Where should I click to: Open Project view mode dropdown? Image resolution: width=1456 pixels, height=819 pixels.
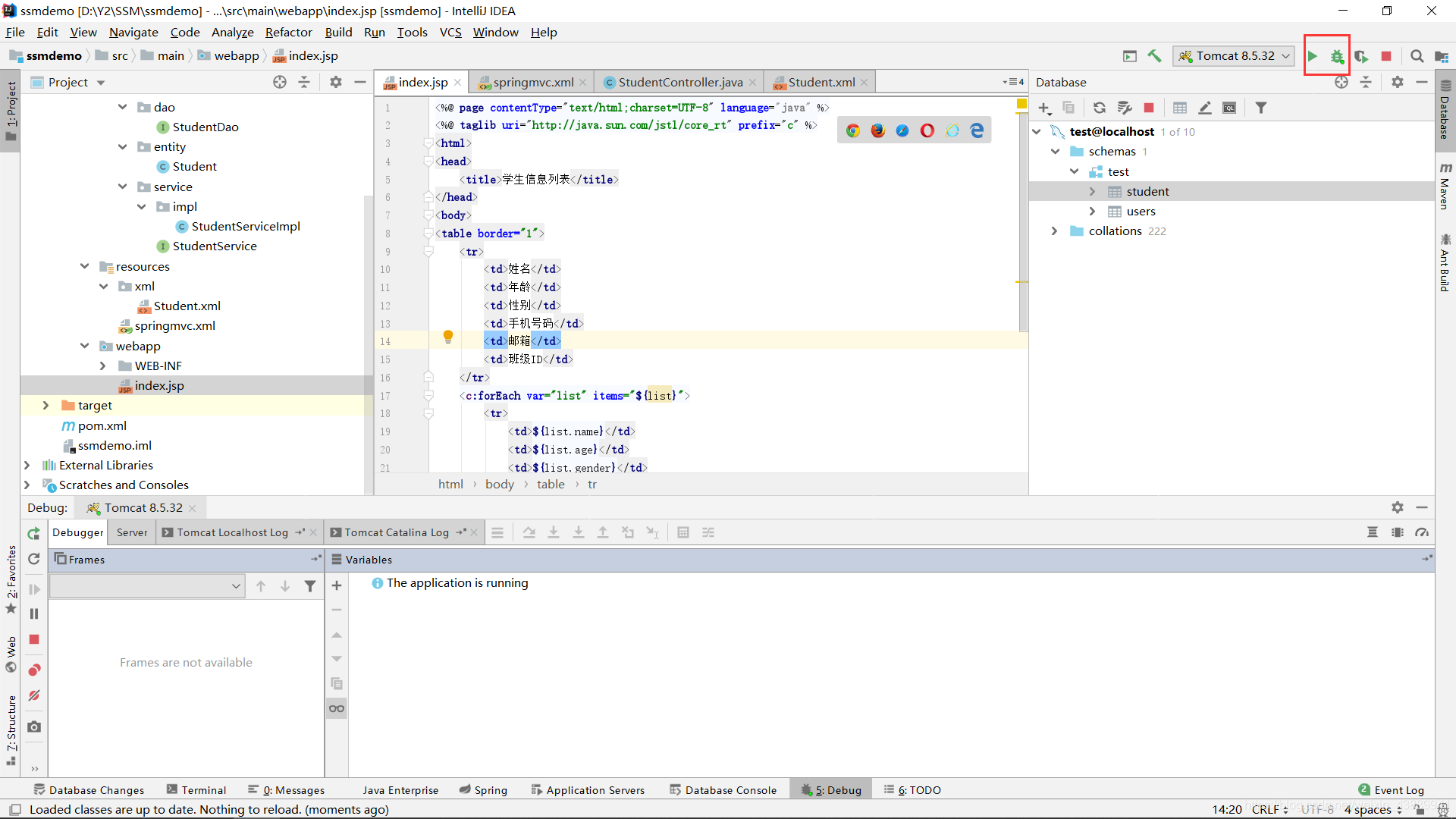coord(101,83)
